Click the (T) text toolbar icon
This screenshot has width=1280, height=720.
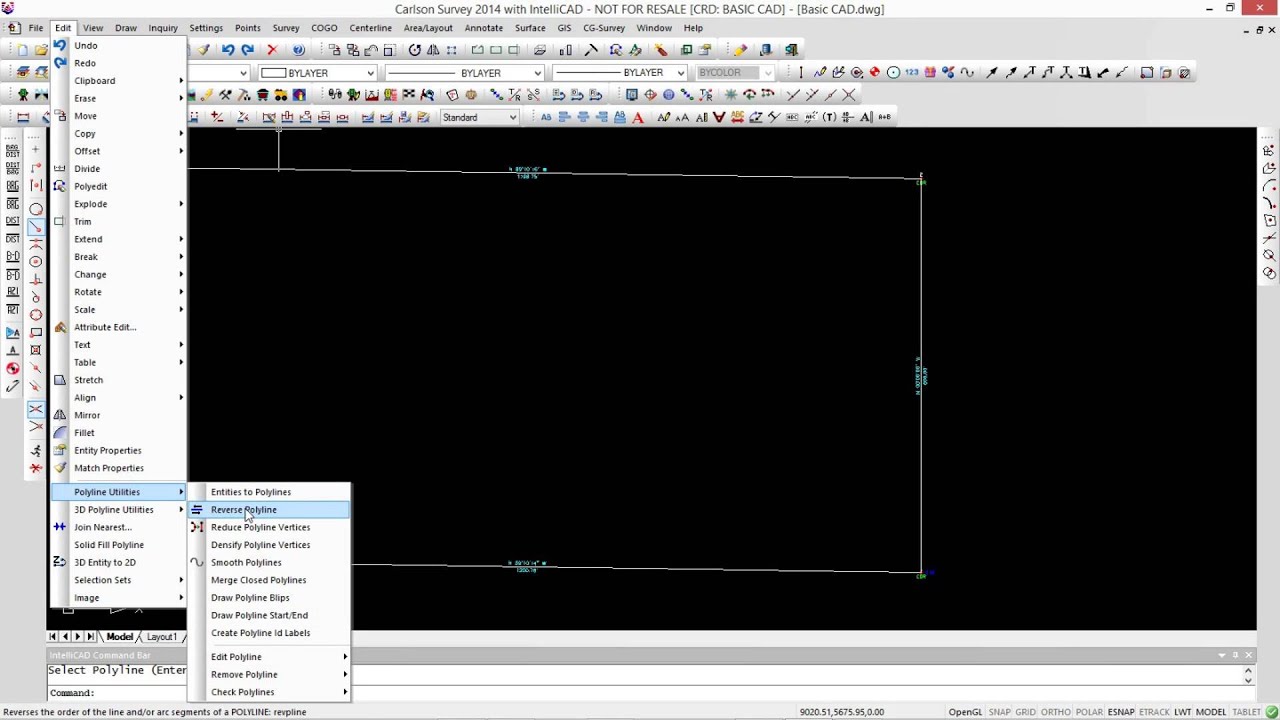[x=829, y=118]
